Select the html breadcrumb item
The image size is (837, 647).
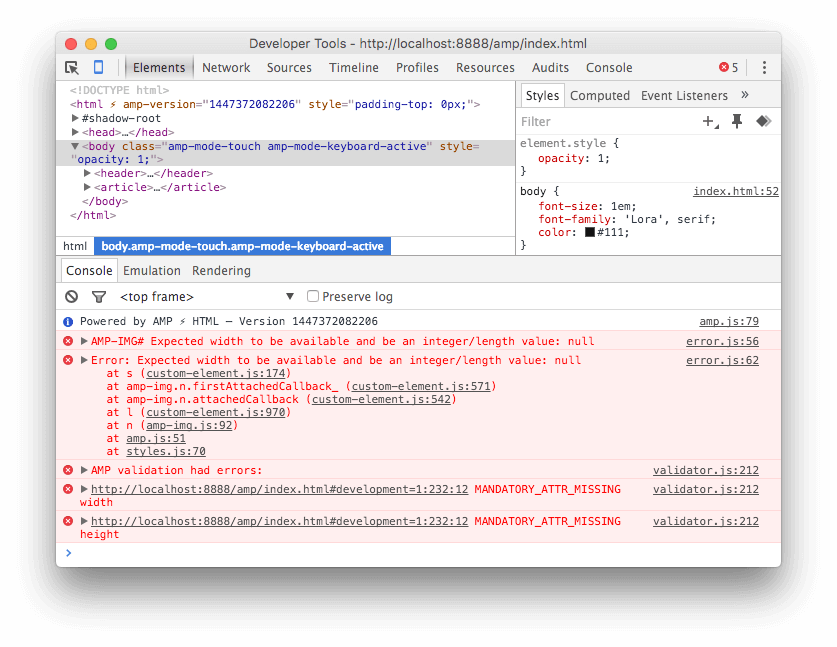[x=75, y=246]
